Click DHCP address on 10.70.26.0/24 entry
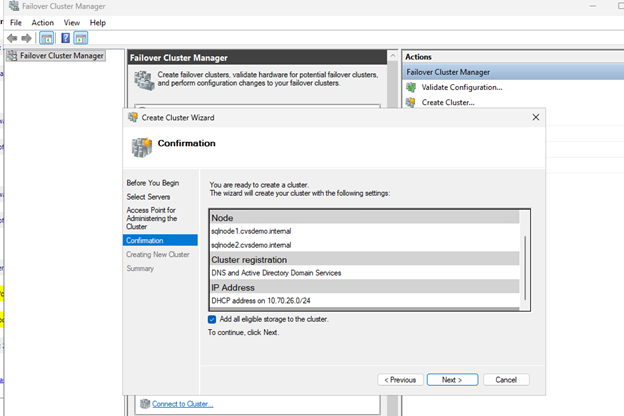Screen dimensions: 624x416 (261, 301)
